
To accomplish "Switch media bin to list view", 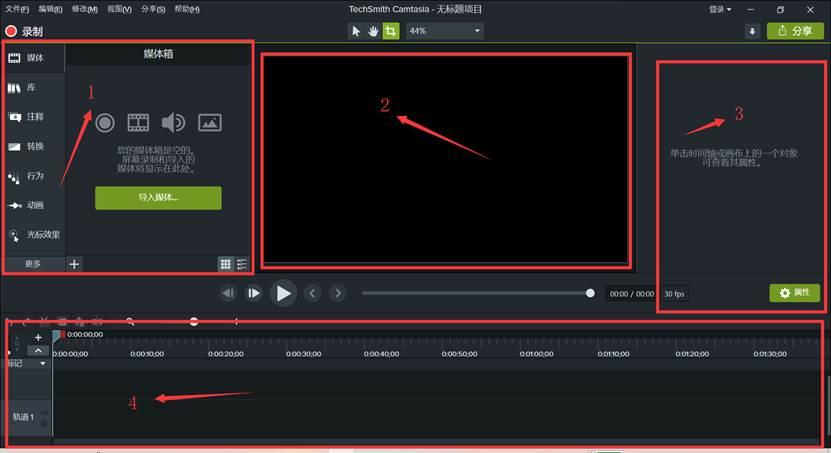I will pyautogui.click(x=242, y=264).
